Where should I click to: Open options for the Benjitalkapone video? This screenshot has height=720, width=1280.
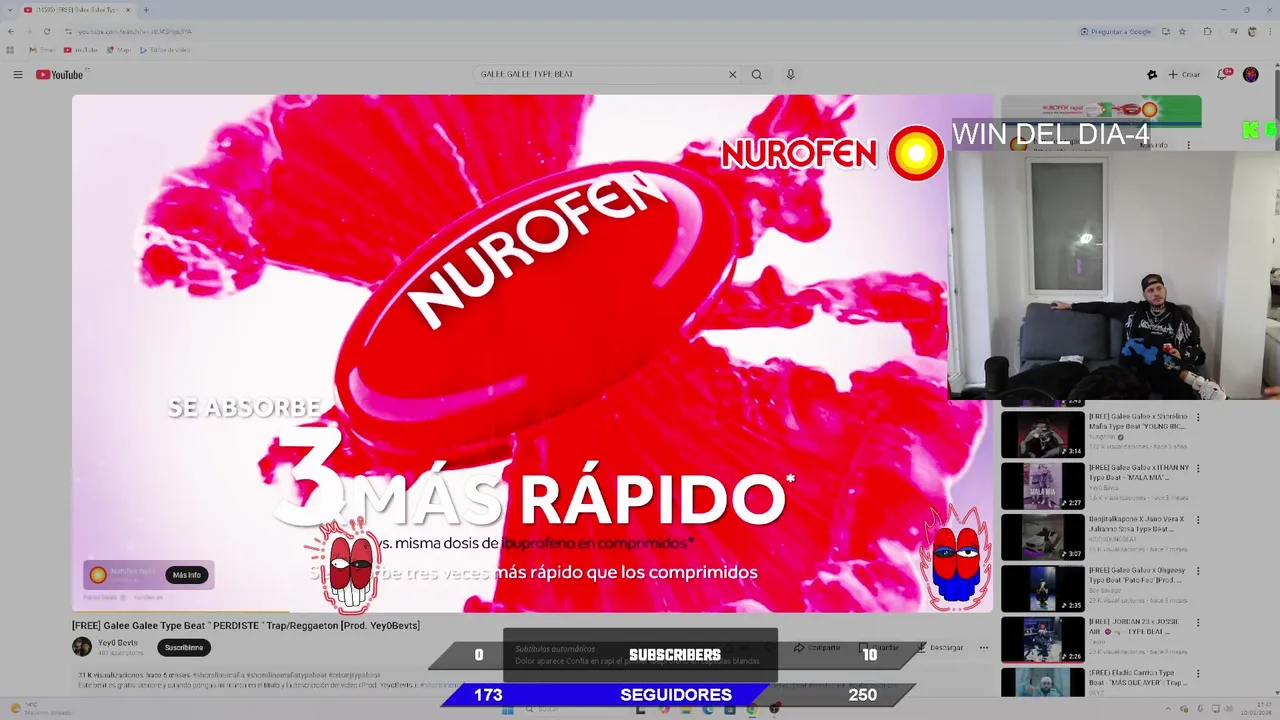coord(1198,520)
